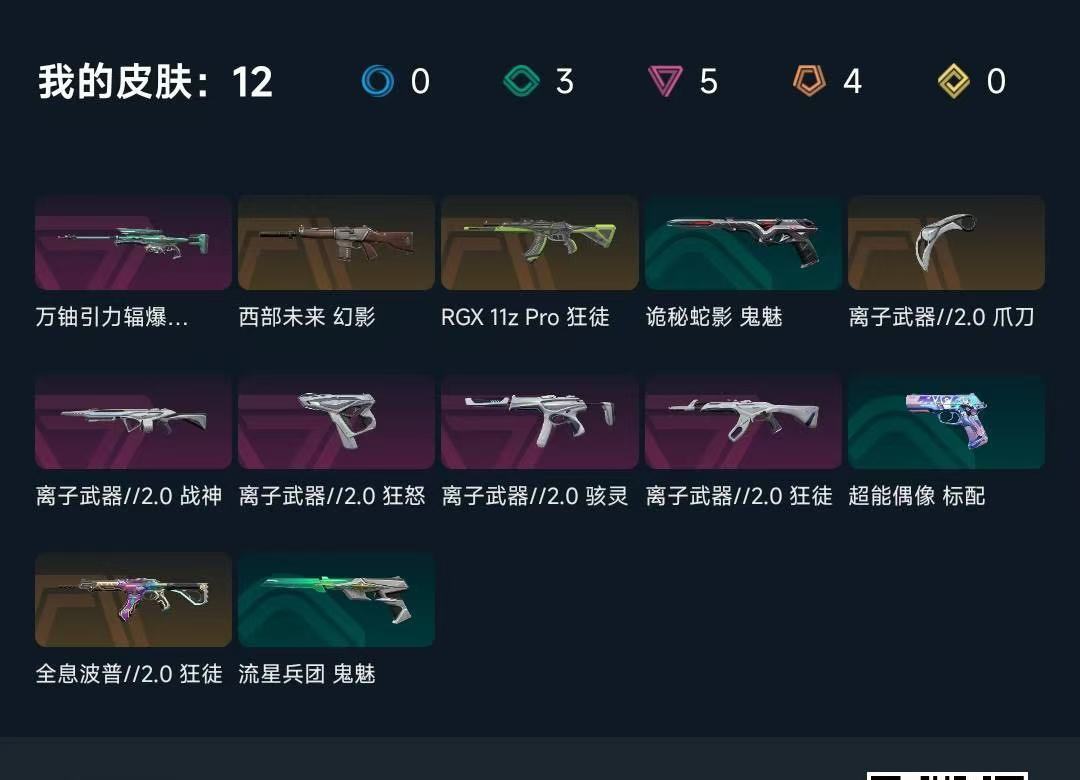Open the 离子武器//2.0 狂怒 skin thumbnail
The height and width of the screenshot is (780, 1080).
pos(336,422)
